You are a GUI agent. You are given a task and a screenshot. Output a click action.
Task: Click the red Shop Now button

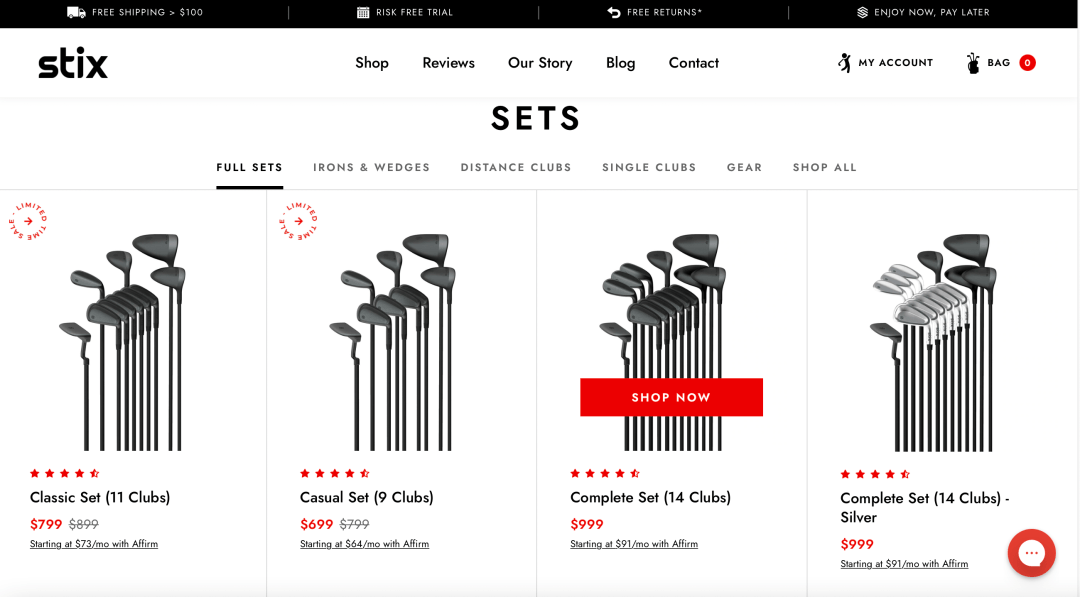[672, 397]
